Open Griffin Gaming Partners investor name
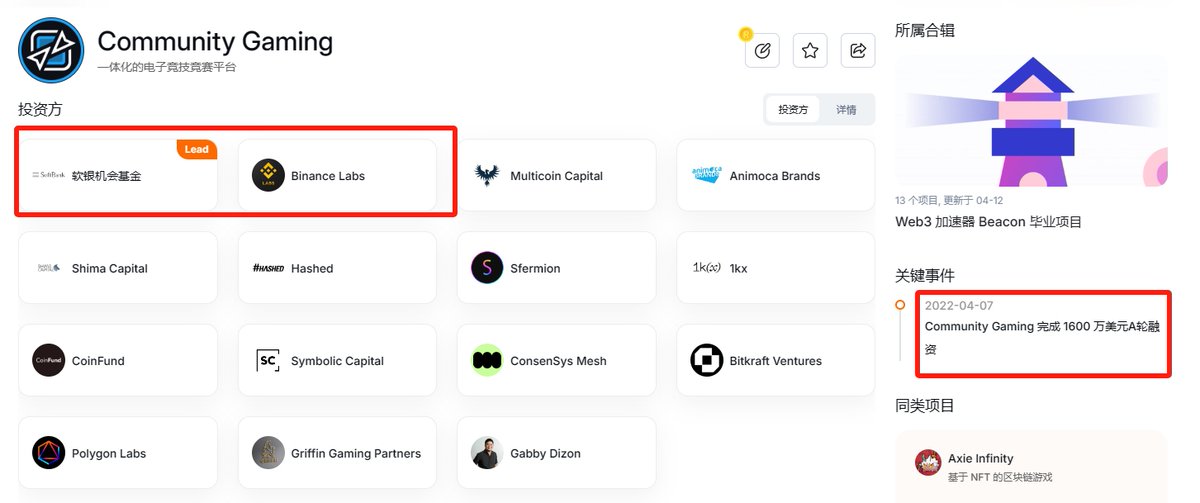This screenshot has height=503, width=1200. tap(356, 453)
